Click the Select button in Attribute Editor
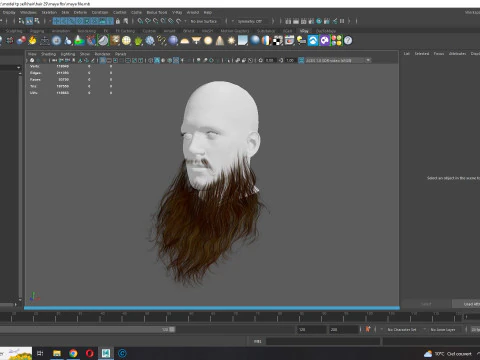480x360 pixels. click(x=426, y=304)
